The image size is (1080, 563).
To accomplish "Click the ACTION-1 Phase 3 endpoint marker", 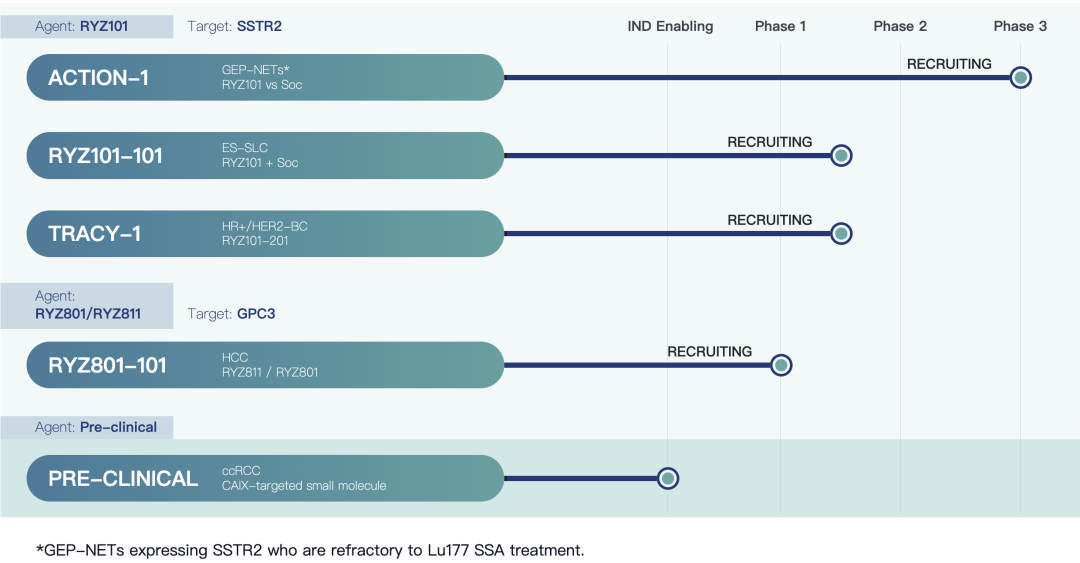I will click(1020, 77).
